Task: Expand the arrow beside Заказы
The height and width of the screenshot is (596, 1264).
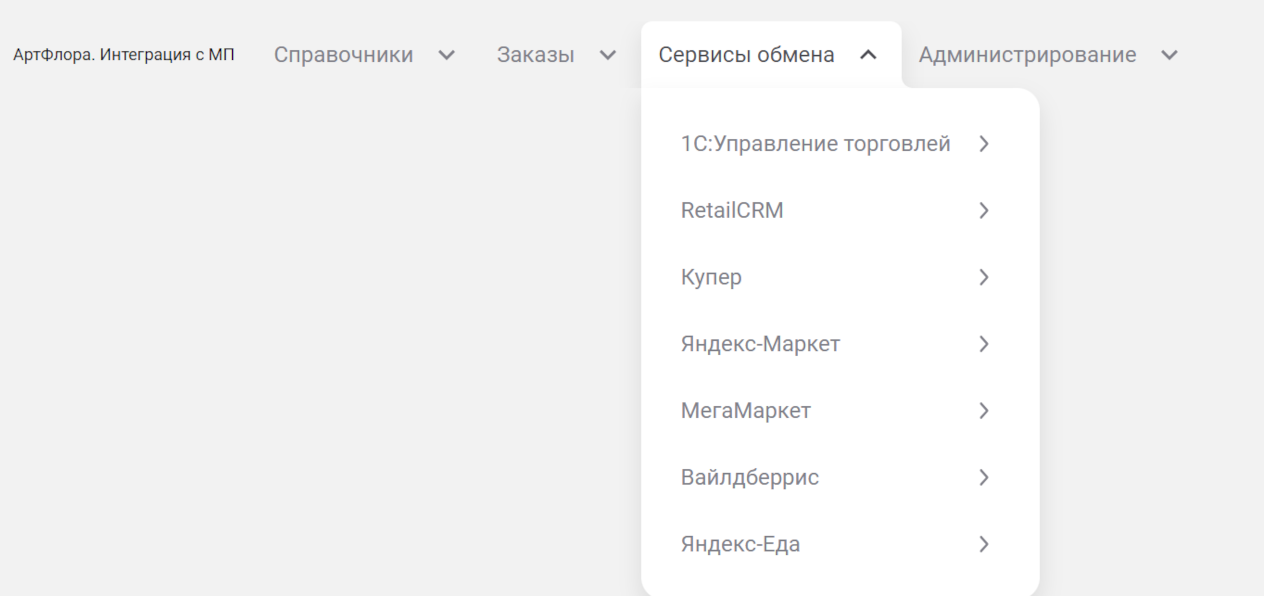Action: click(608, 55)
